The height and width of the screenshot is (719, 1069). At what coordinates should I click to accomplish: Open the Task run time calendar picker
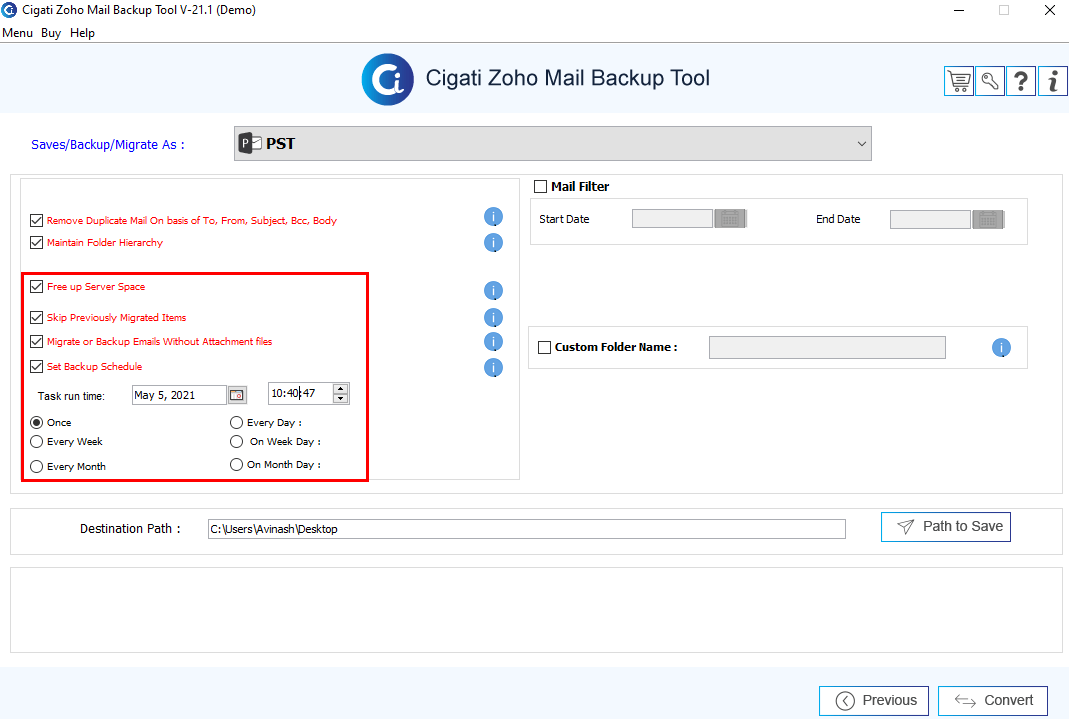point(237,395)
